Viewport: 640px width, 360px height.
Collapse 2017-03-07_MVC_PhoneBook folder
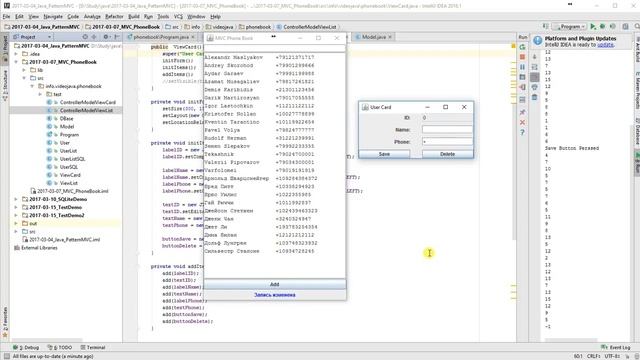coord(16,62)
